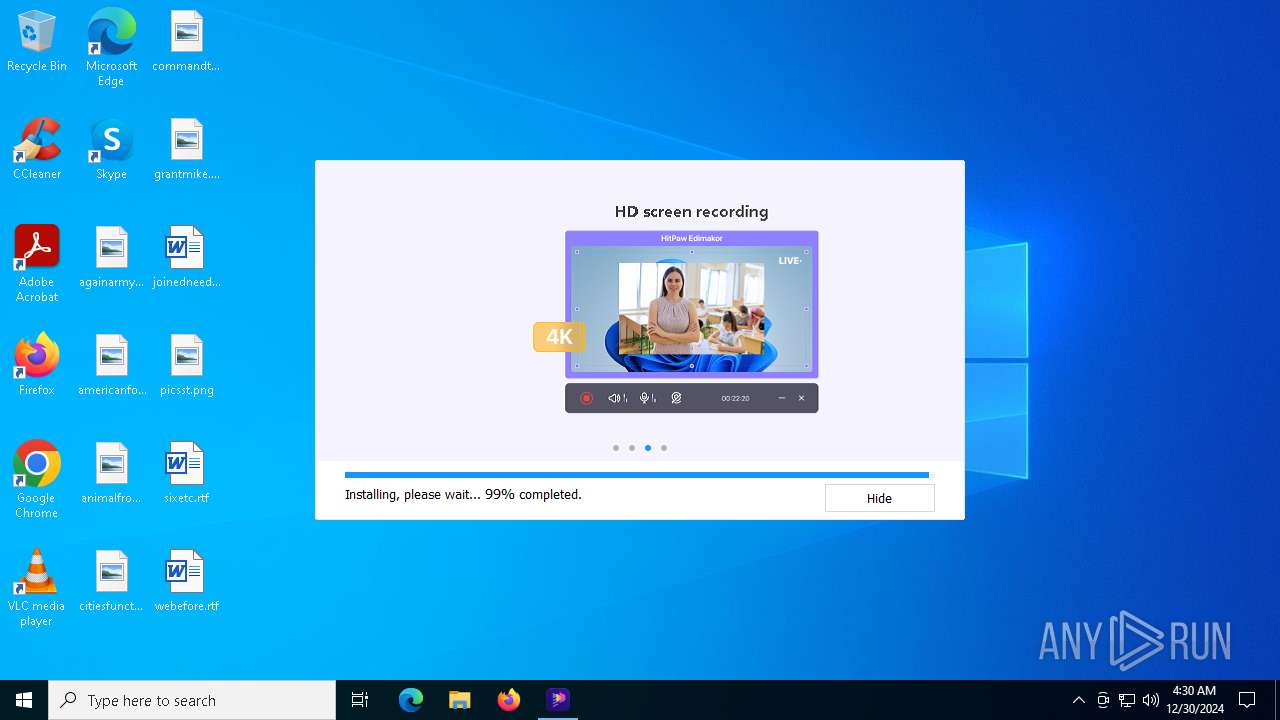Open clock and date flyout
Image resolution: width=1280 pixels, height=720 pixels.
click(1195, 700)
